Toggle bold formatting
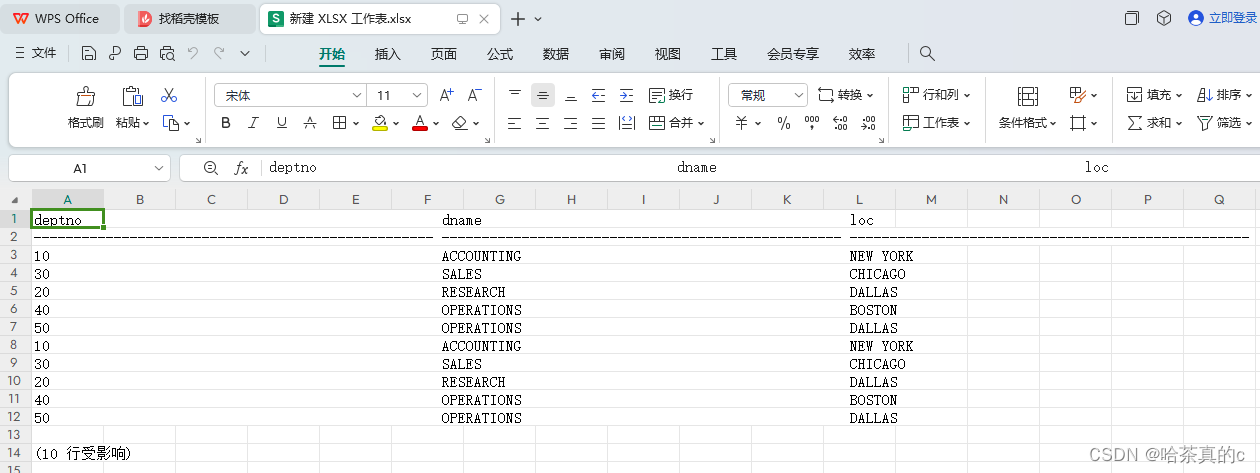The height and width of the screenshot is (473, 1260). coord(226,123)
